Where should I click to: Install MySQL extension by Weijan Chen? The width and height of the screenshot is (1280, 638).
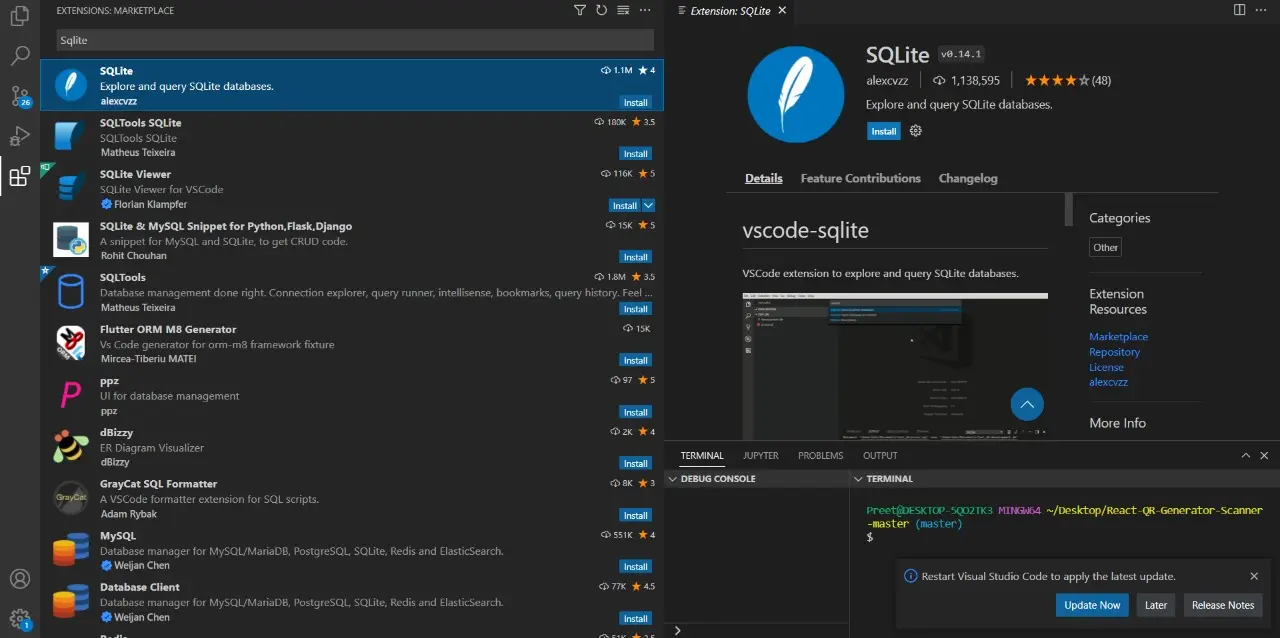[636, 566]
